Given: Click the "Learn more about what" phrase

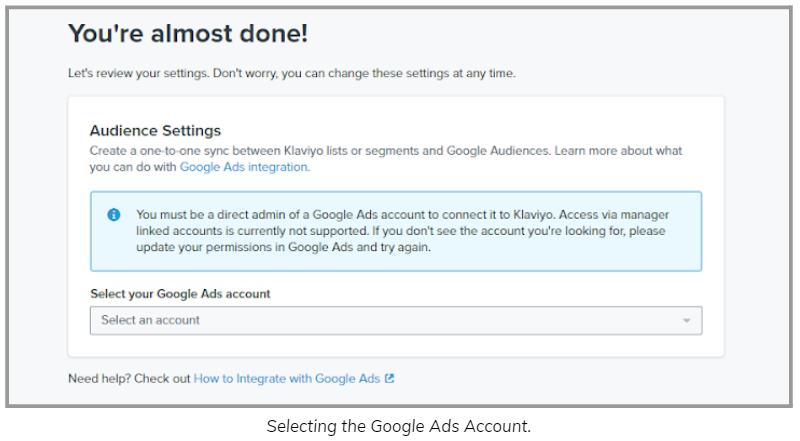Looking at the screenshot, I should pos(618,151).
